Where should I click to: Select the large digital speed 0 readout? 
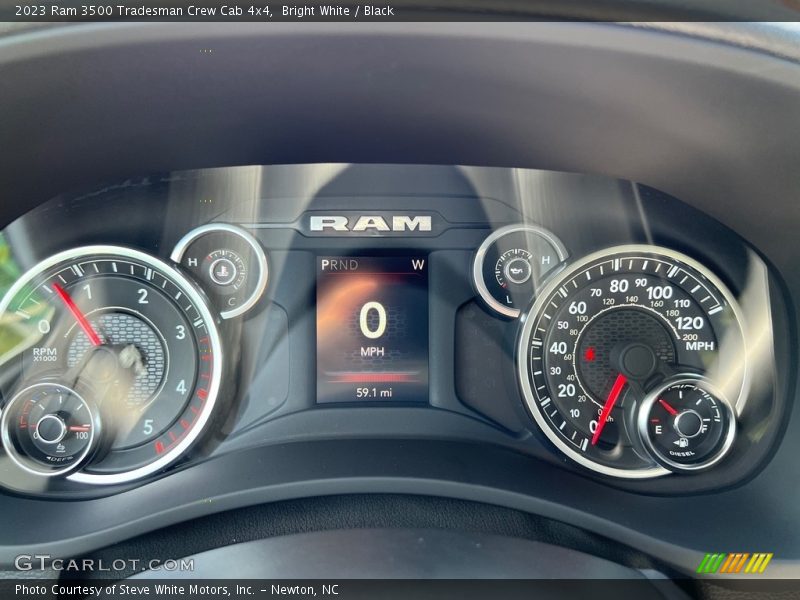(372, 320)
